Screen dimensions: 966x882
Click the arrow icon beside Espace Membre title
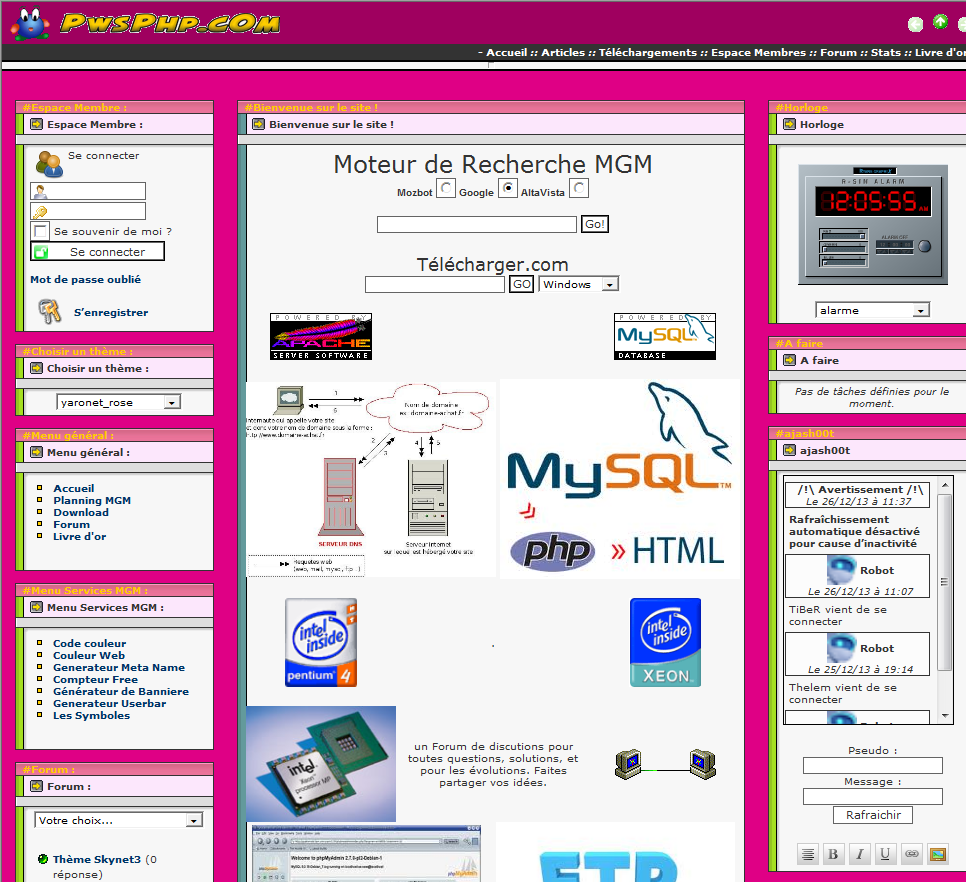pyautogui.click(x=36, y=124)
